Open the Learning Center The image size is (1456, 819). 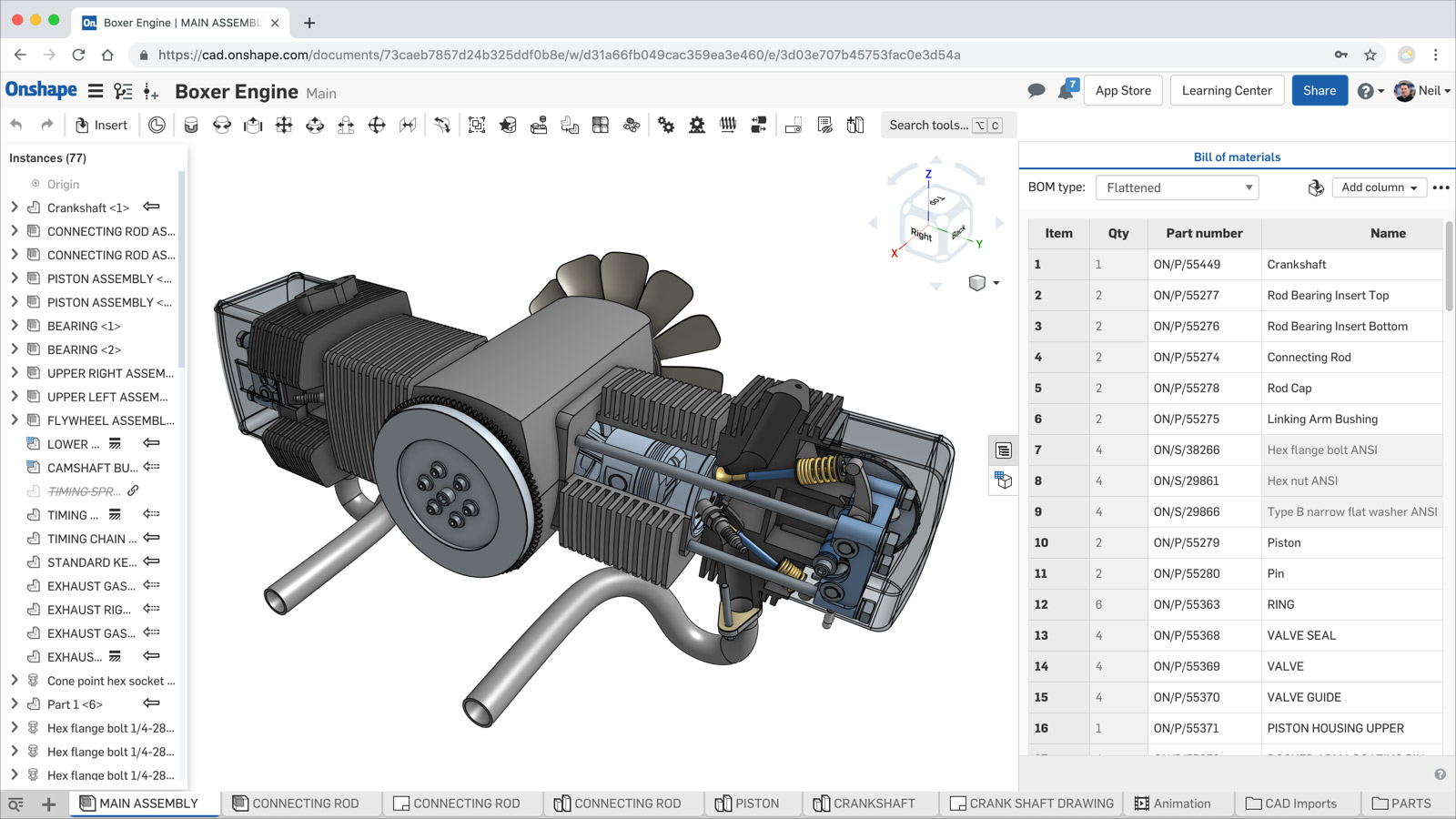[1227, 90]
